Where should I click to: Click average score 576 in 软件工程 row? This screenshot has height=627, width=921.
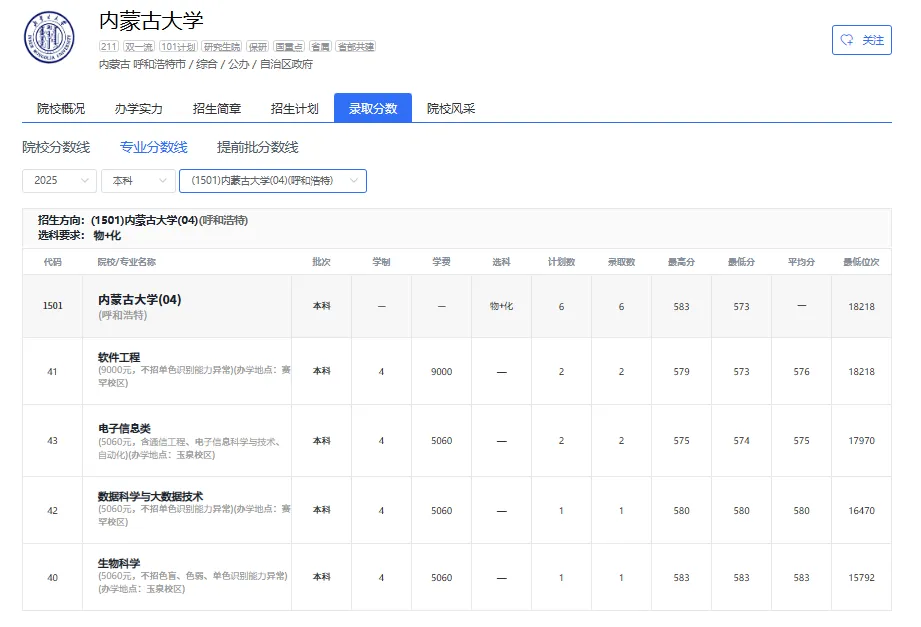[x=801, y=371]
